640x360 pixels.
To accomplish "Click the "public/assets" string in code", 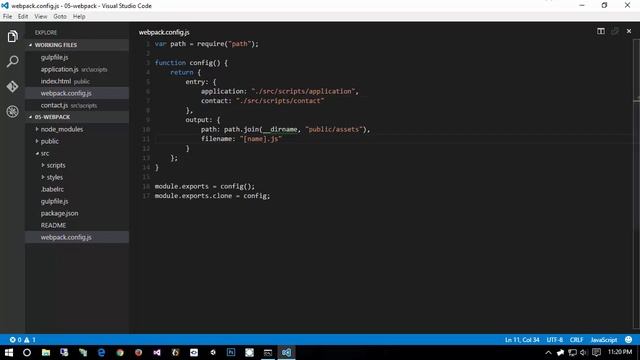I will (x=334, y=129).
